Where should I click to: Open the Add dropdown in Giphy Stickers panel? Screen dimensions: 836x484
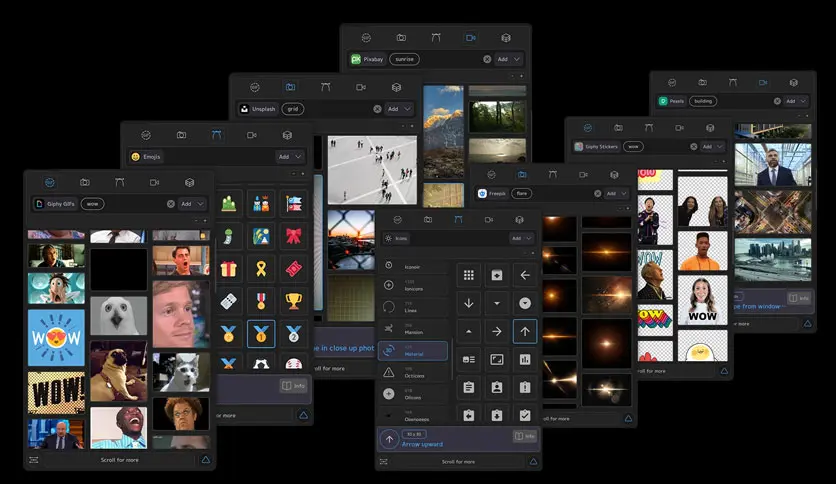tap(712, 146)
